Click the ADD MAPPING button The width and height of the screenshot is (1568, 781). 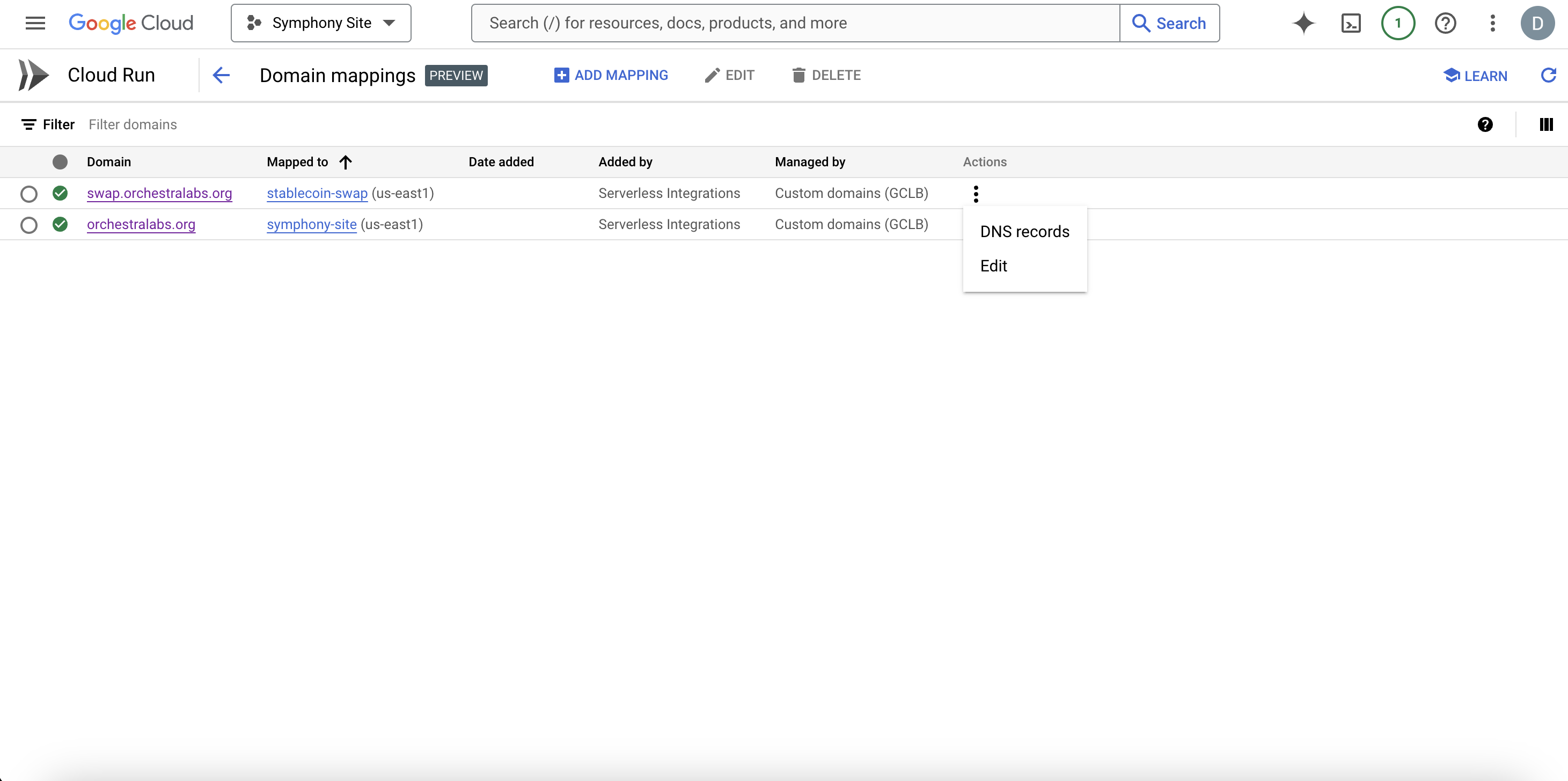611,75
